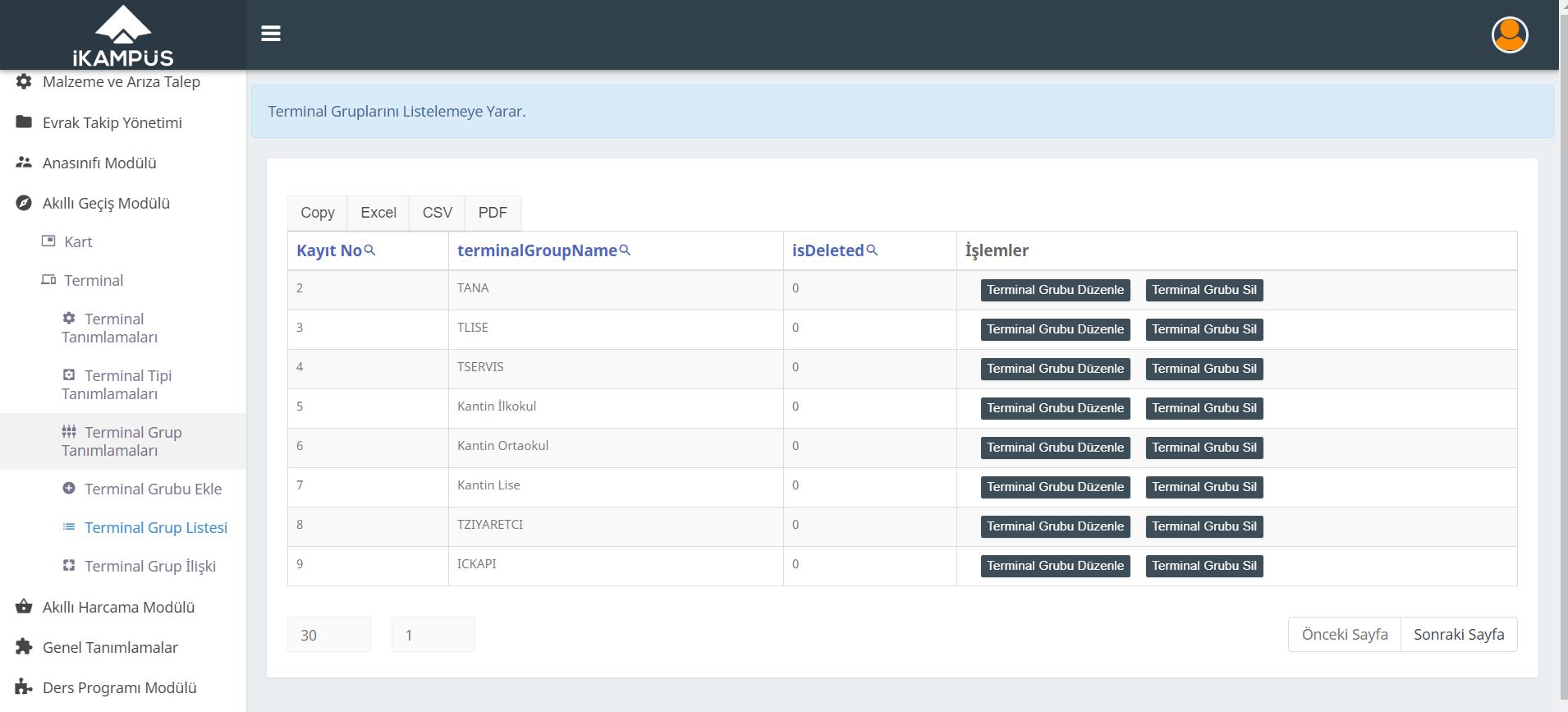The width and height of the screenshot is (1568, 712).
Task: Click the gear icon beside Malzeme ve Arıza Talep
Action: pyautogui.click(x=24, y=81)
